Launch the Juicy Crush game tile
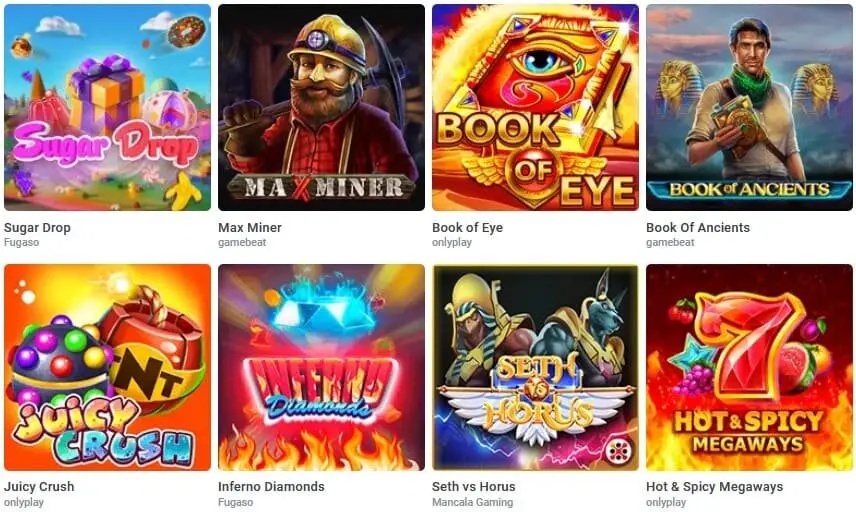The image size is (856, 512). pos(108,367)
